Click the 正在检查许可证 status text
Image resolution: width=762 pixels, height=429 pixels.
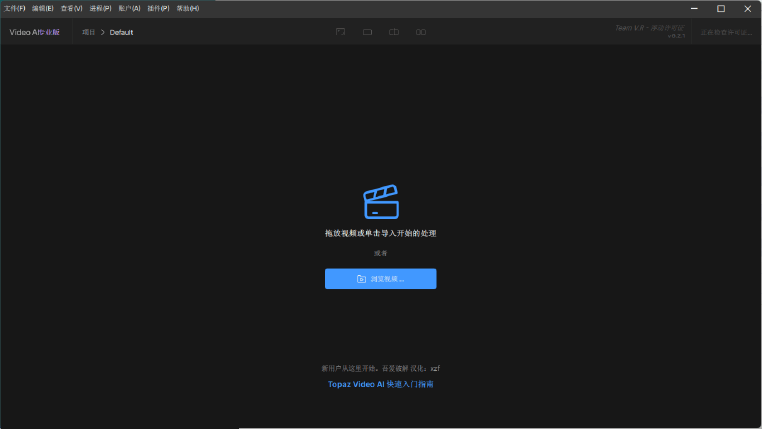726,33
